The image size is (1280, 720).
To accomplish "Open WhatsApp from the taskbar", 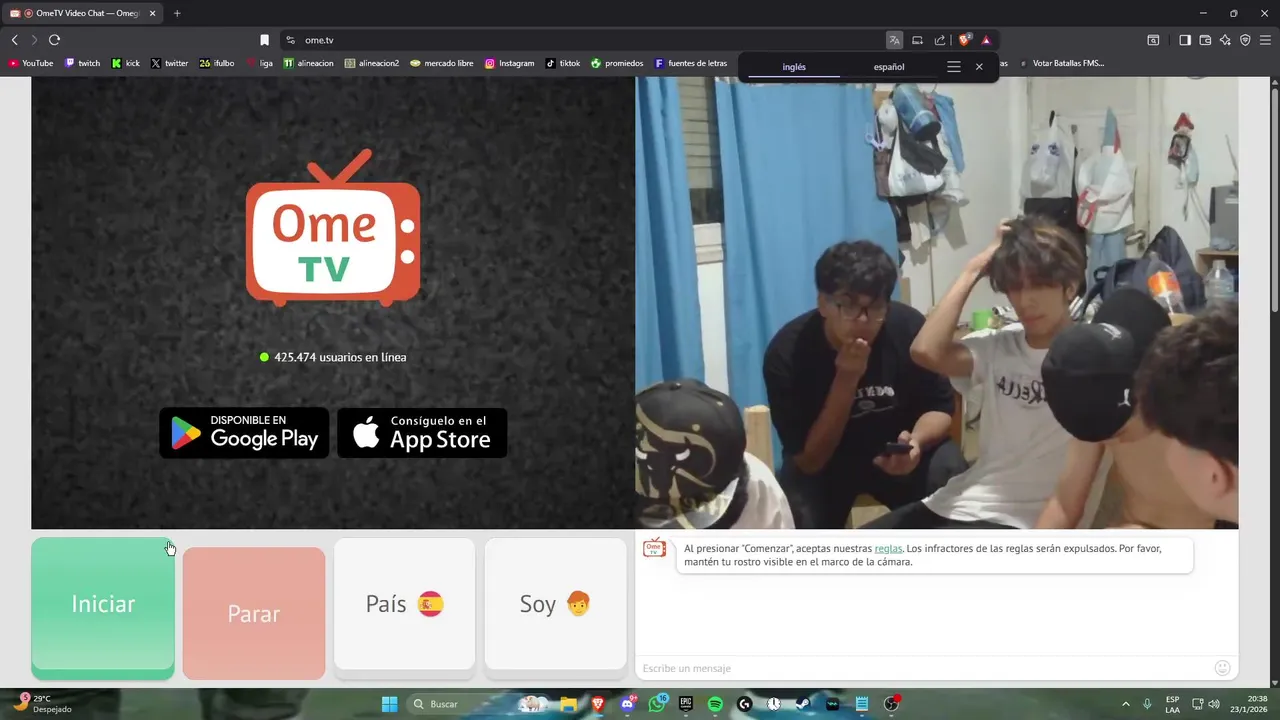I will [x=657, y=704].
